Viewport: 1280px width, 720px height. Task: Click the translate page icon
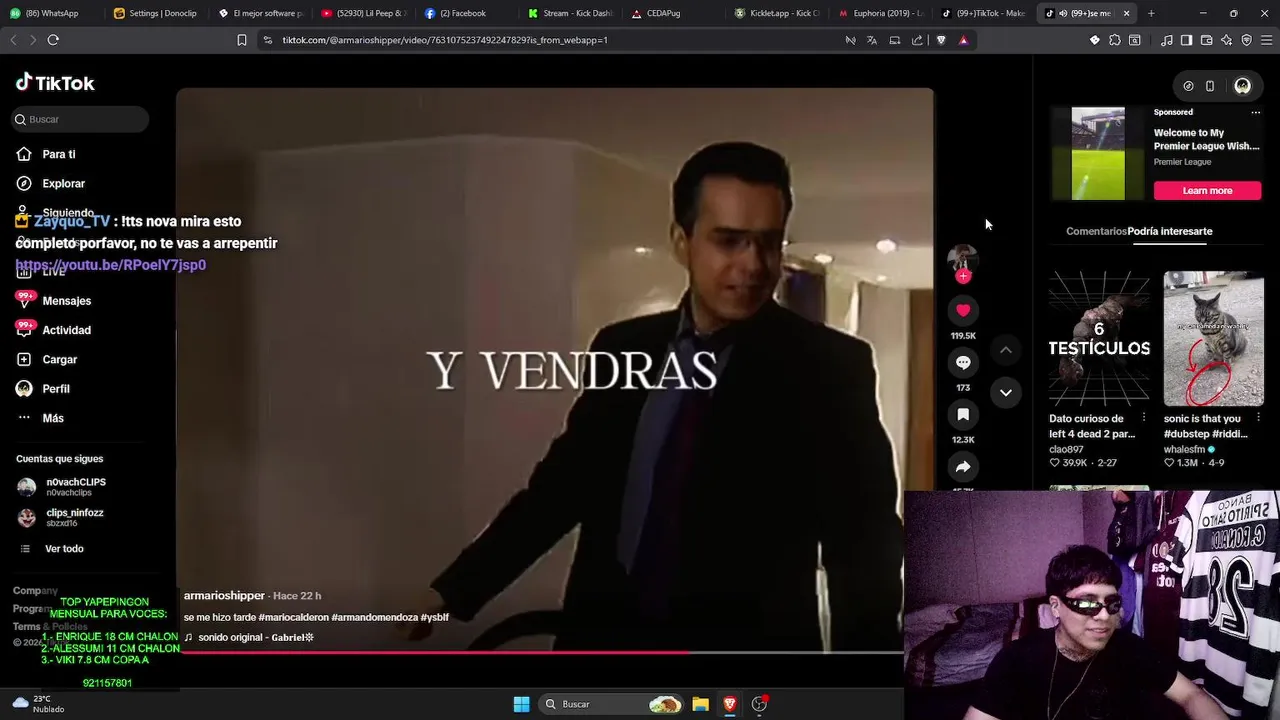coord(872,40)
